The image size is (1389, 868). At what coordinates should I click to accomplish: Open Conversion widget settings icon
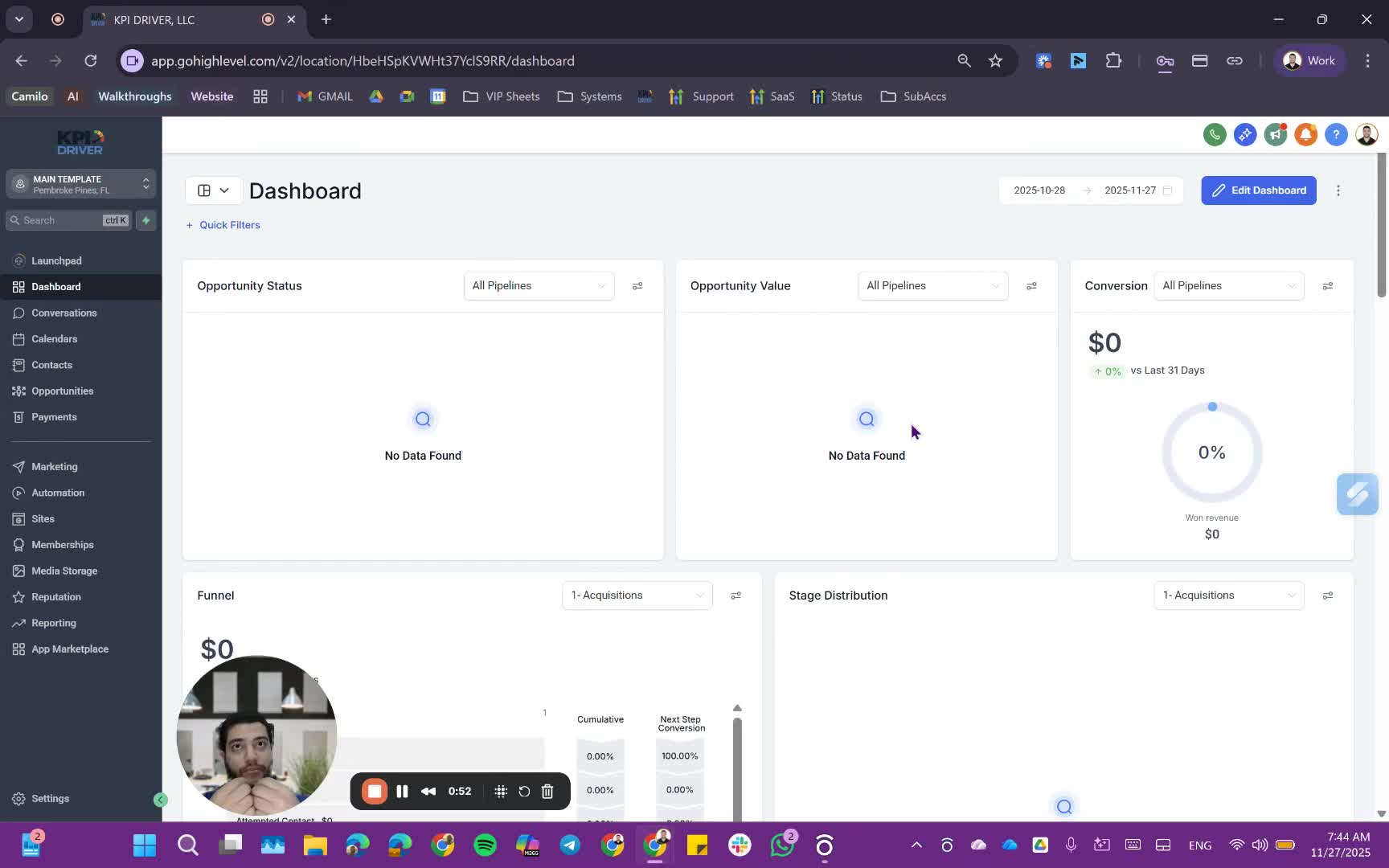(x=1328, y=286)
